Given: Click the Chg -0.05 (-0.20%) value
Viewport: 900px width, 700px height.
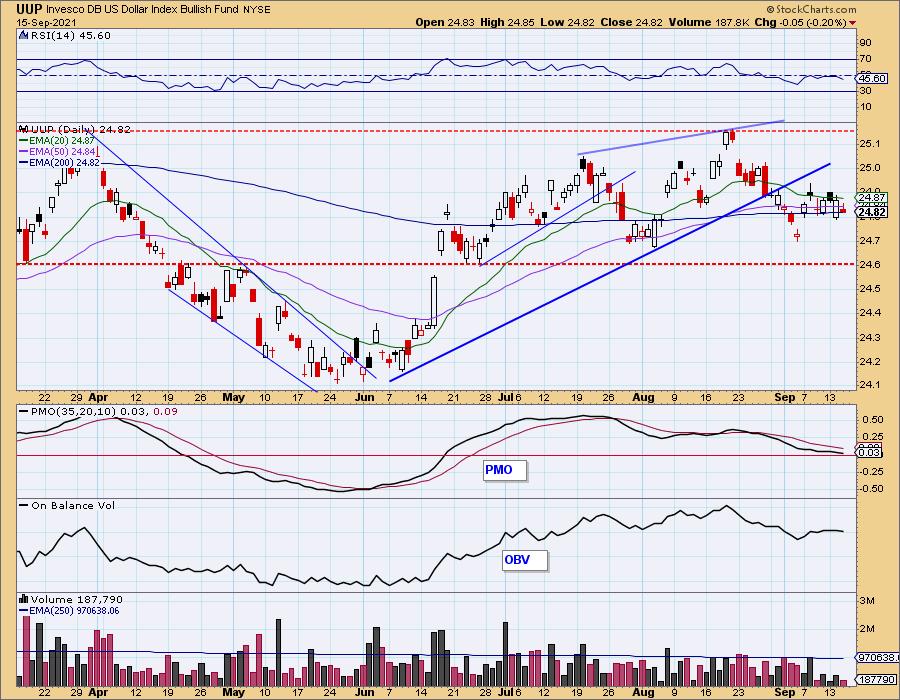Looking at the screenshot, I should tap(800, 22).
